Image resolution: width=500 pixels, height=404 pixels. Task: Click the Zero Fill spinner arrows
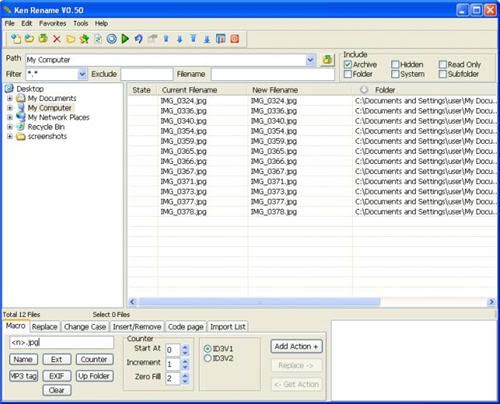coord(185,378)
